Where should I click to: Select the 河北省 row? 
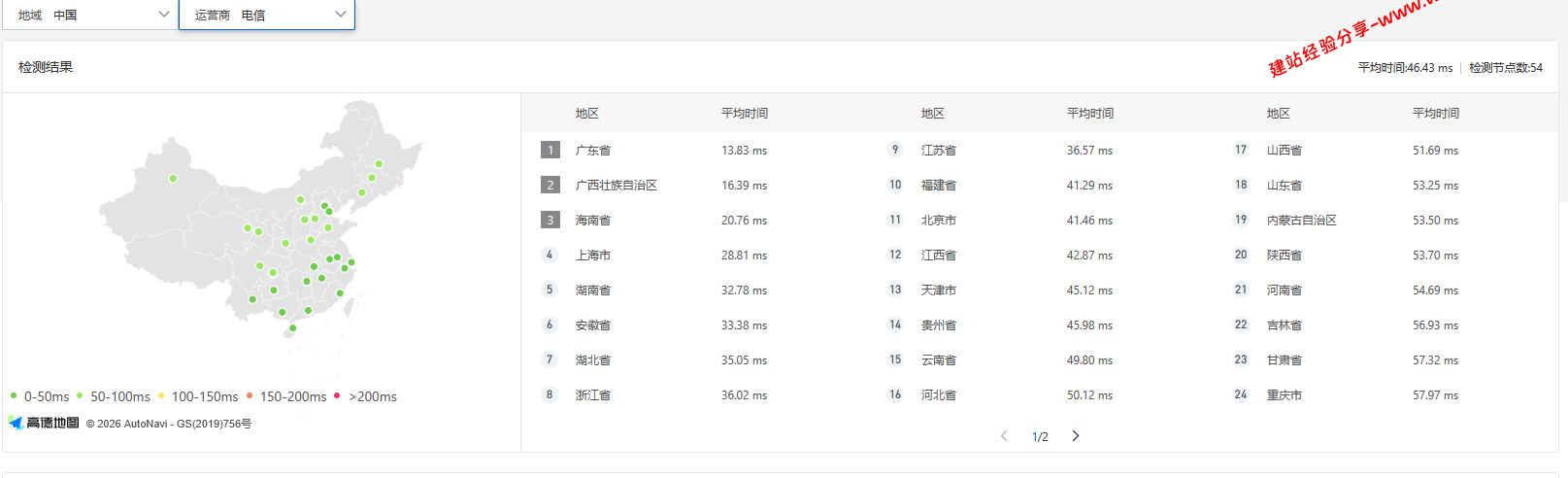1040,394
